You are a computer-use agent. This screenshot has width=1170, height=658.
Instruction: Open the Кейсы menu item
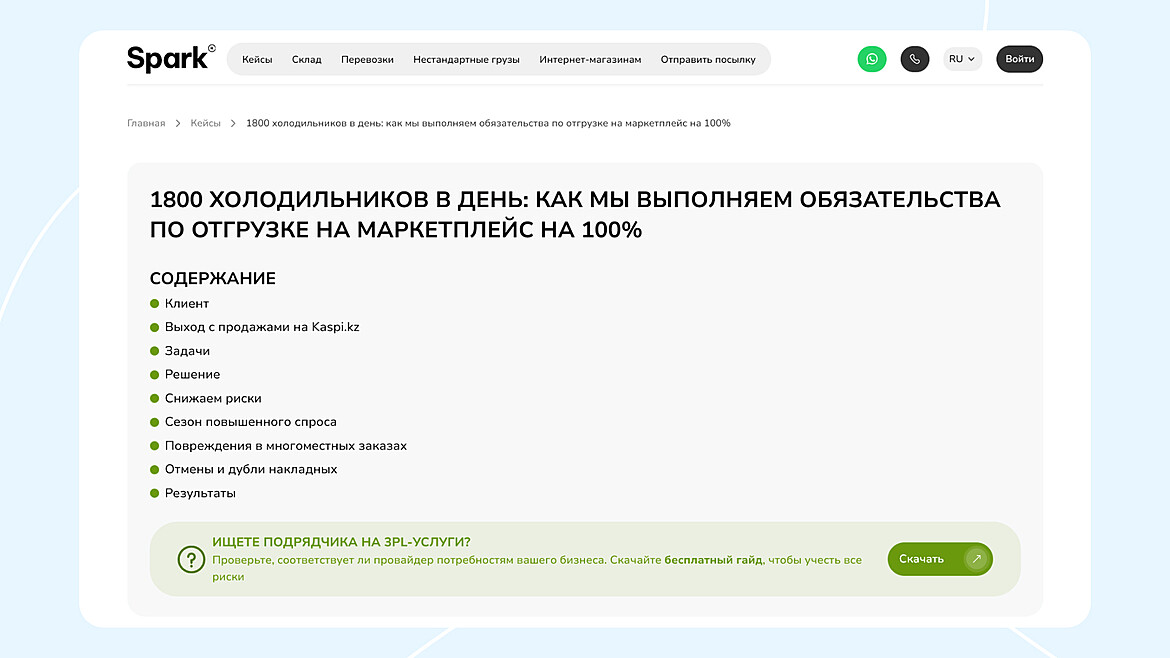pos(257,60)
